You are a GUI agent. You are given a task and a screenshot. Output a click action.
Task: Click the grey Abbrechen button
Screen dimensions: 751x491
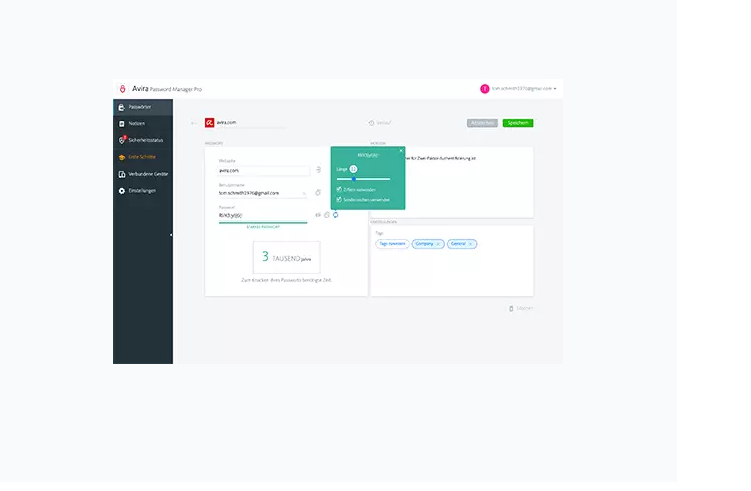pyautogui.click(x=482, y=123)
